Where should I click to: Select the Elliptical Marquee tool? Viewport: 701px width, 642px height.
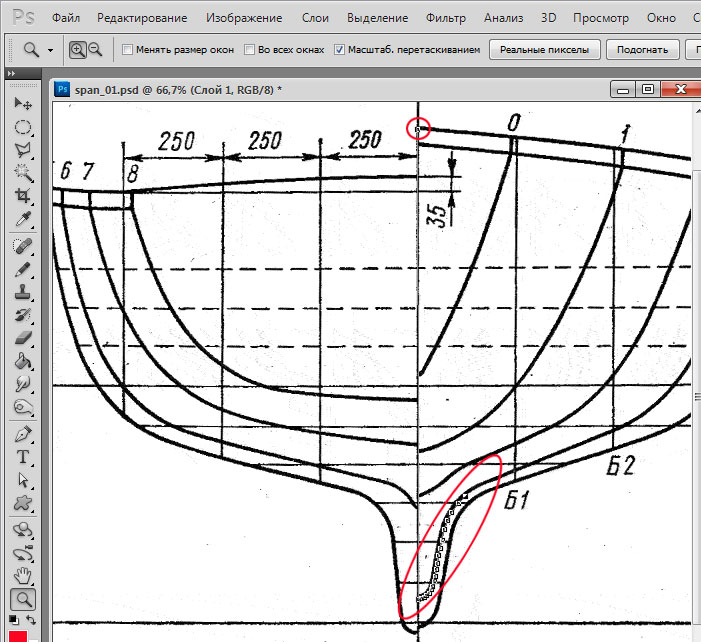click(22, 127)
